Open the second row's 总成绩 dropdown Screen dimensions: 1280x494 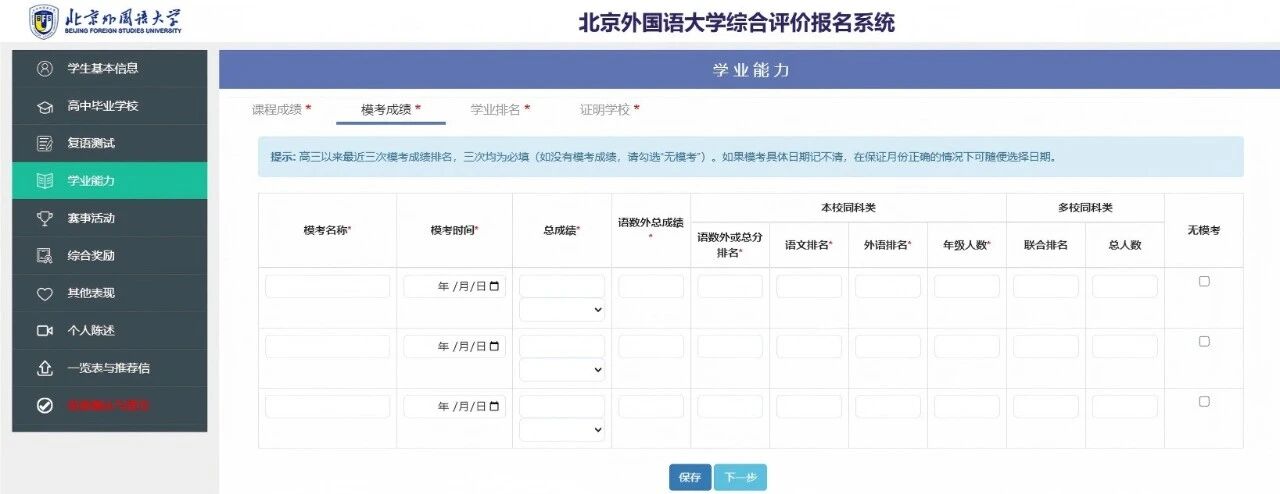point(562,370)
